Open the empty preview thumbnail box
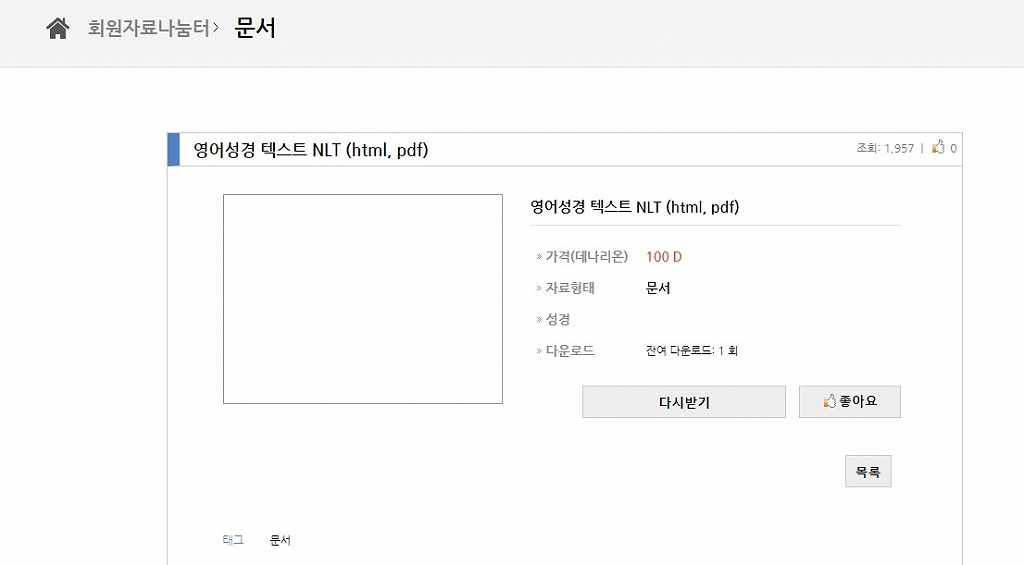The image size is (1024, 565). tap(362, 299)
